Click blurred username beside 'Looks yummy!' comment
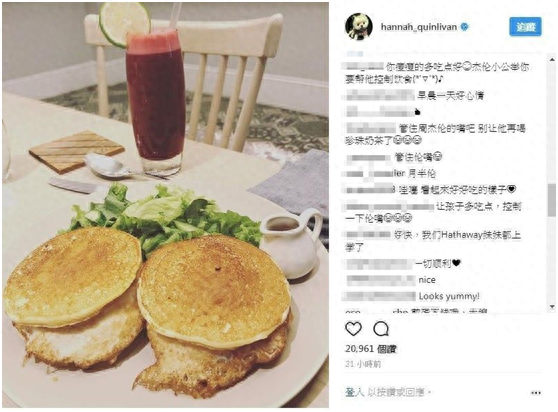This screenshot has height=412, width=558. tap(379, 296)
